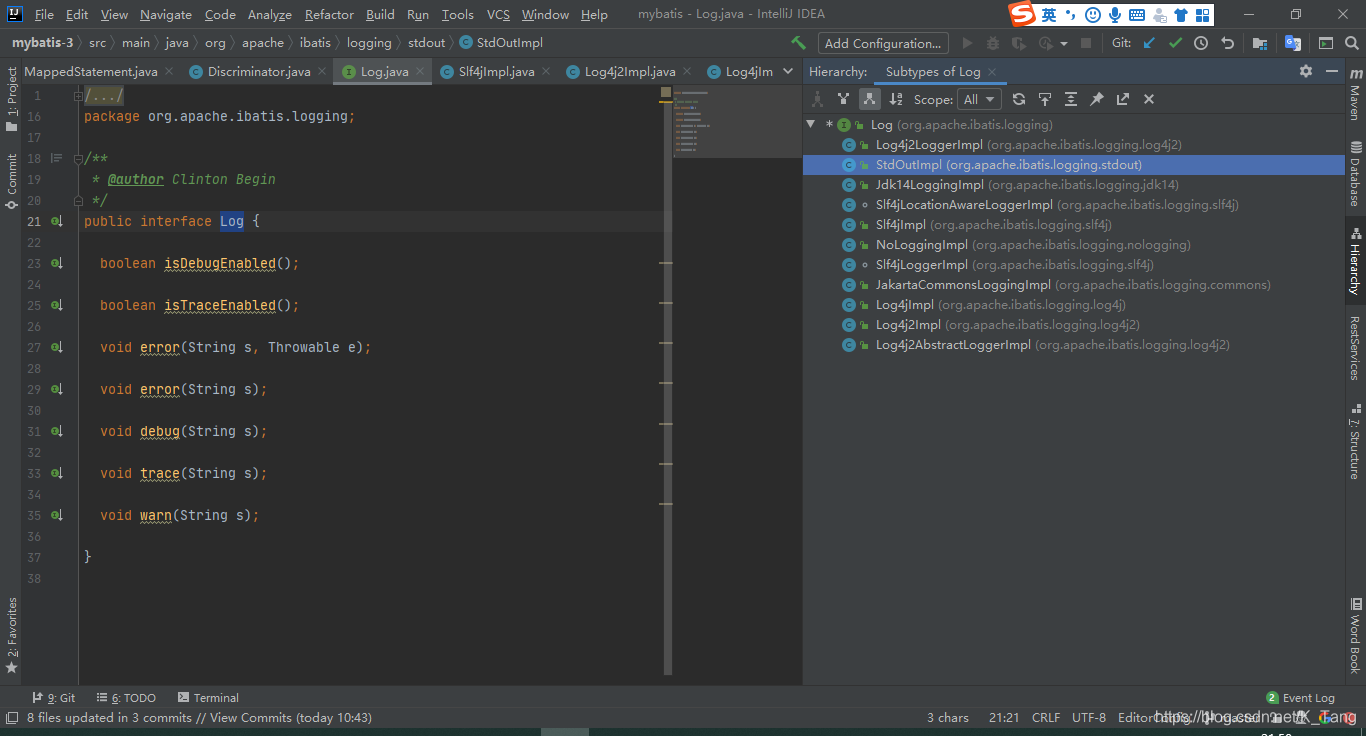Refresh the hierarchy tree
The width and height of the screenshot is (1366, 736).
tap(1018, 99)
